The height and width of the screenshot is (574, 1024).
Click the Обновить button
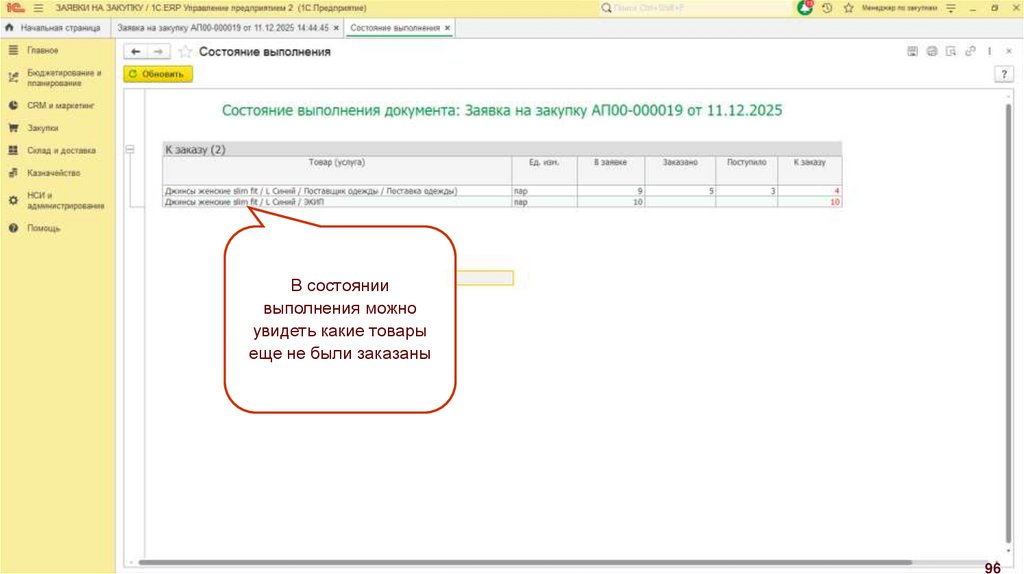[158, 74]
